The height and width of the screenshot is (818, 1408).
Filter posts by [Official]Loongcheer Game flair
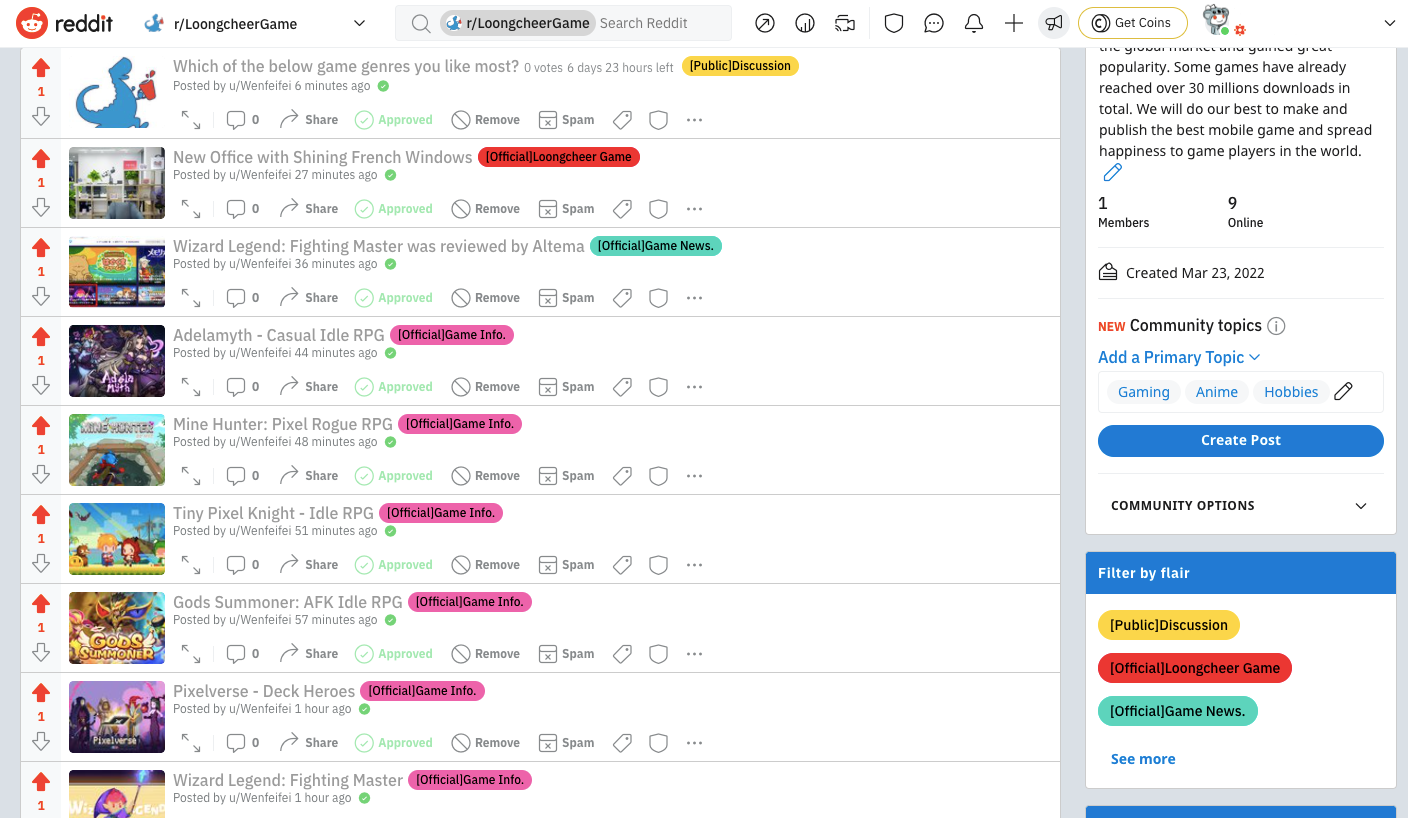1195,668
